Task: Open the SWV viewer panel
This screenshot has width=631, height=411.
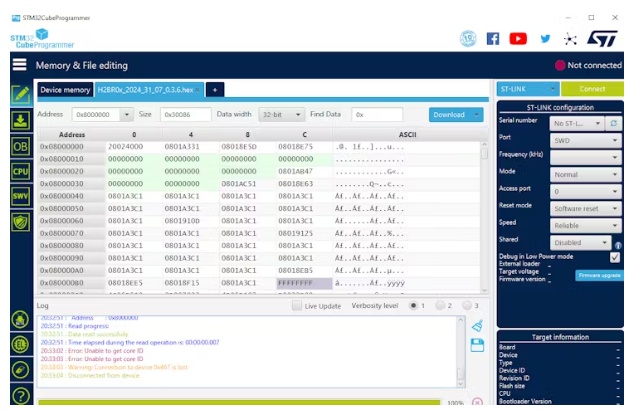Action: pyautogui.click(x=20, y=196)
